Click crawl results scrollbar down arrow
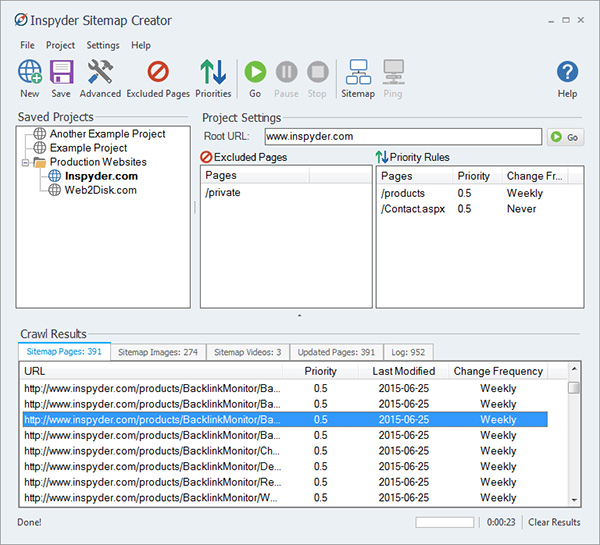The image size is (600, 545). [574, 500]
